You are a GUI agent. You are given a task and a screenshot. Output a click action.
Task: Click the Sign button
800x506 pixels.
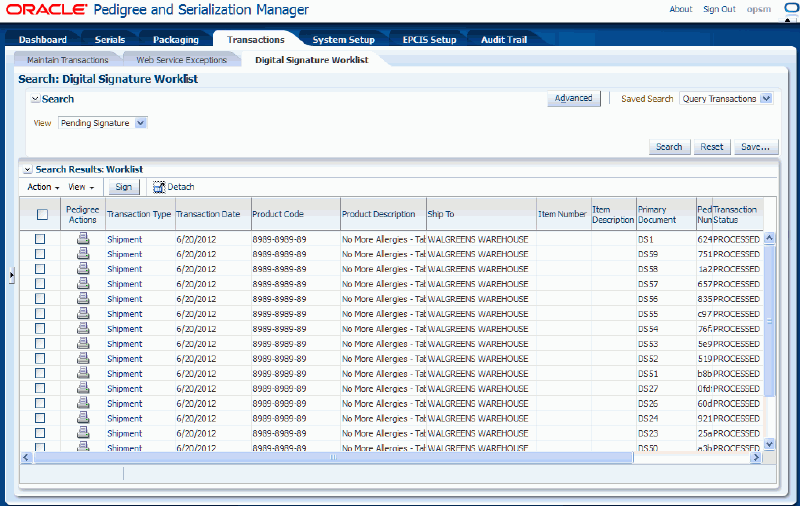pos(123,187)
